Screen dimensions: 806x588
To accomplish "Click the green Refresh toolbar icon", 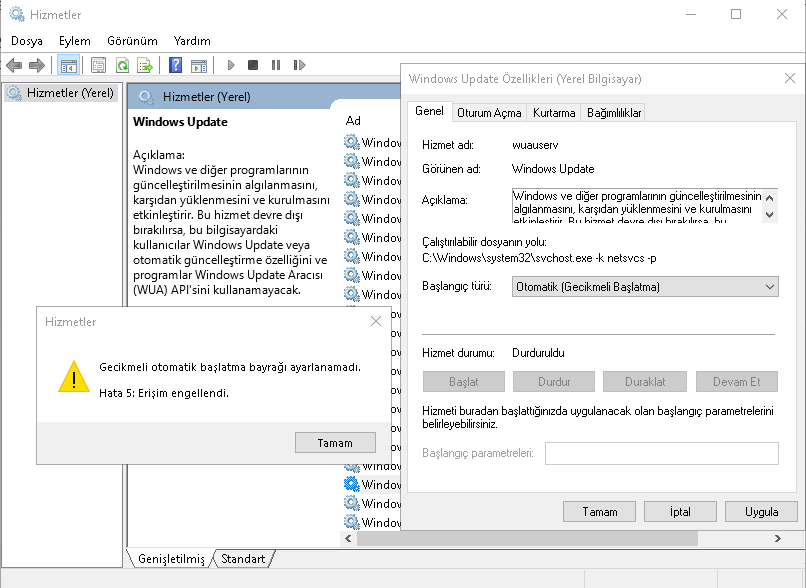I will (x=122, y=65).
